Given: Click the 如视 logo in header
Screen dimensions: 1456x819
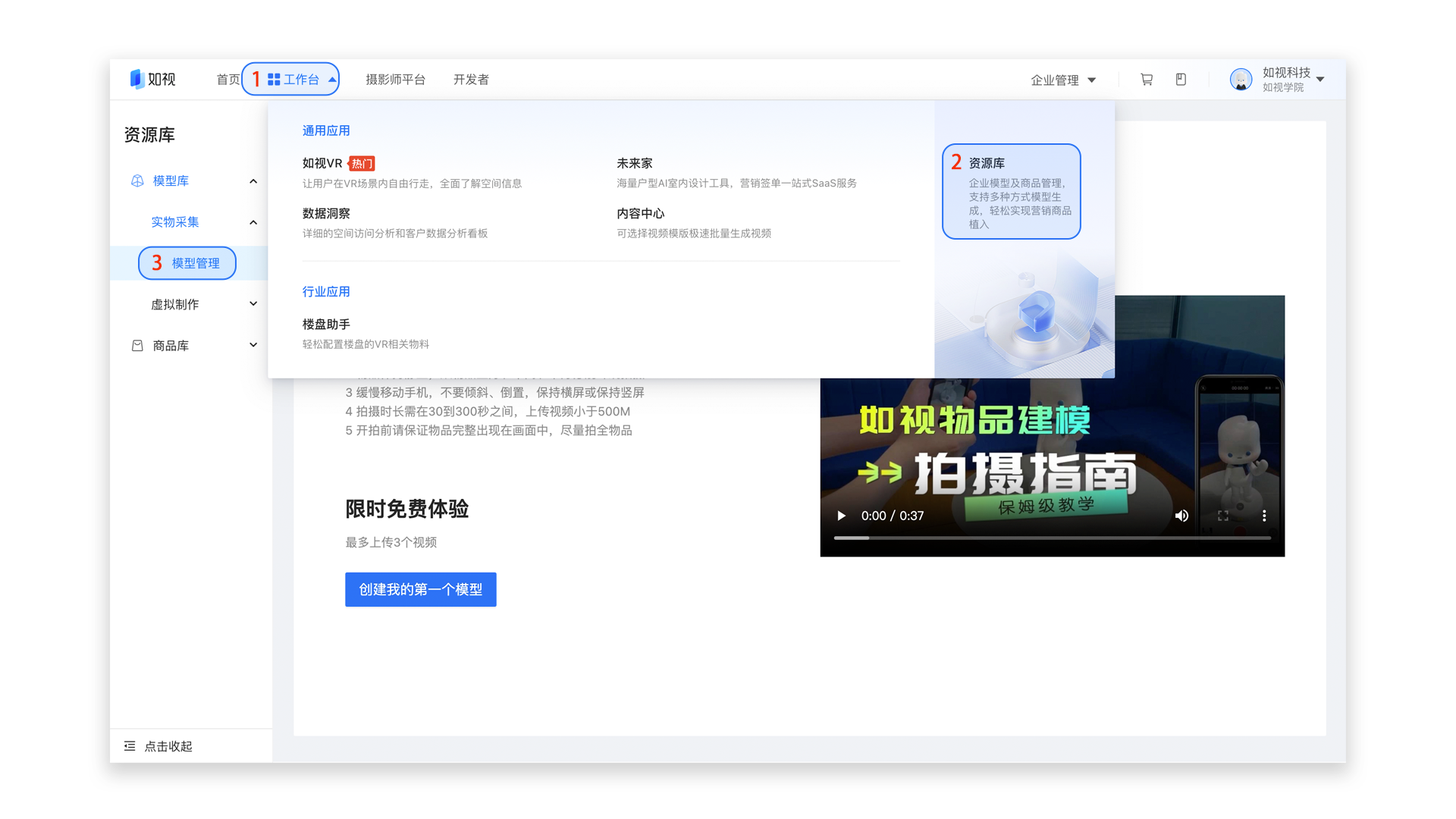Looking at the screenshot, I should click(152, 79).
